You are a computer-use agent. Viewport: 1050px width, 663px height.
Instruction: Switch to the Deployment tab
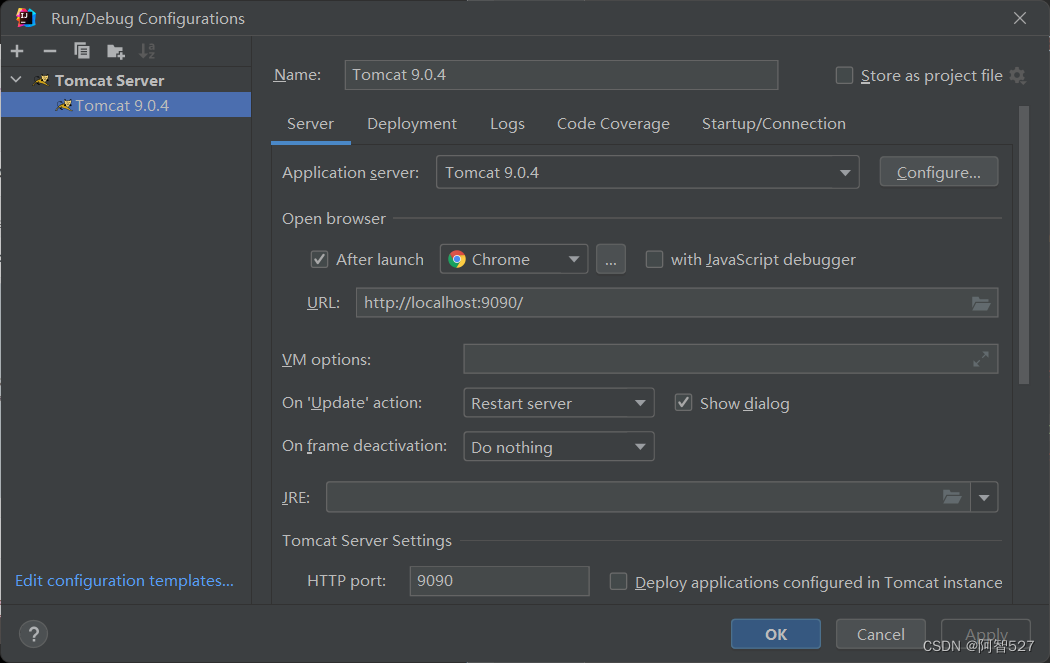coord(412,124)
